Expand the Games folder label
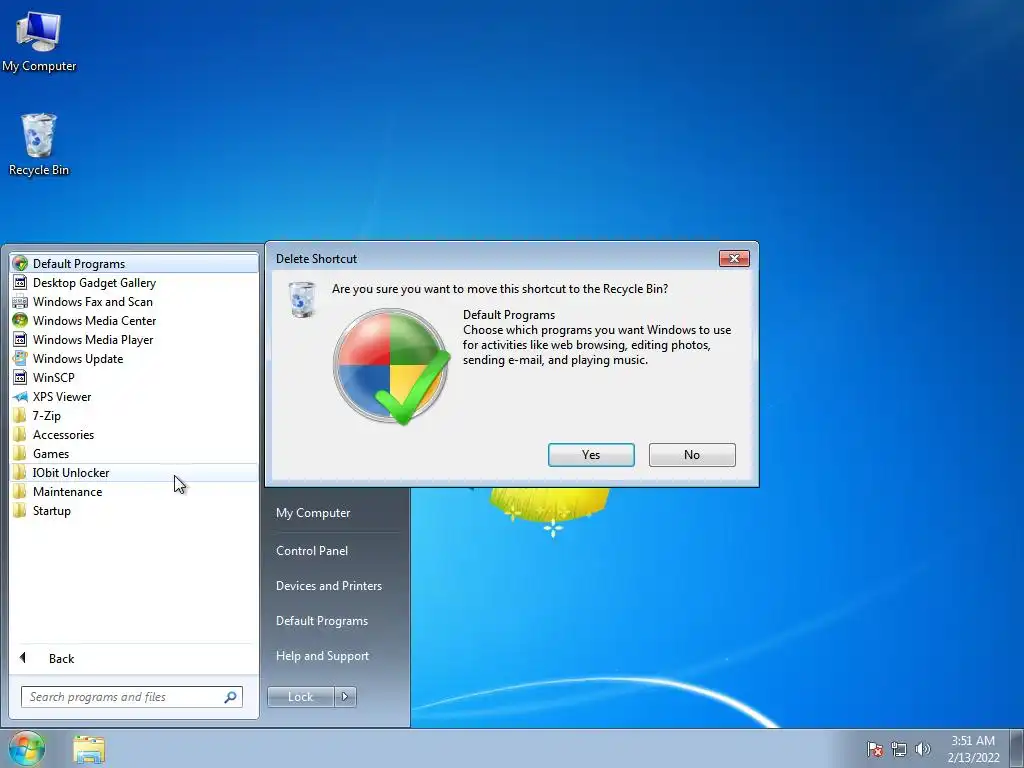1024x768 pixels. [51, 453]
